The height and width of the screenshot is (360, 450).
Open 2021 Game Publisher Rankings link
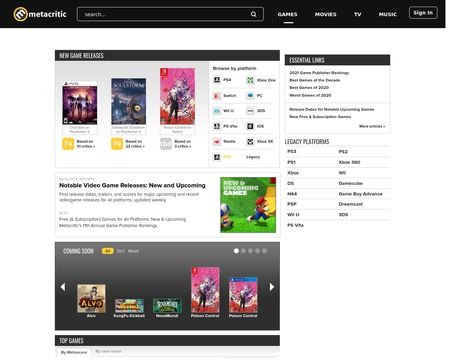point(319,73)
